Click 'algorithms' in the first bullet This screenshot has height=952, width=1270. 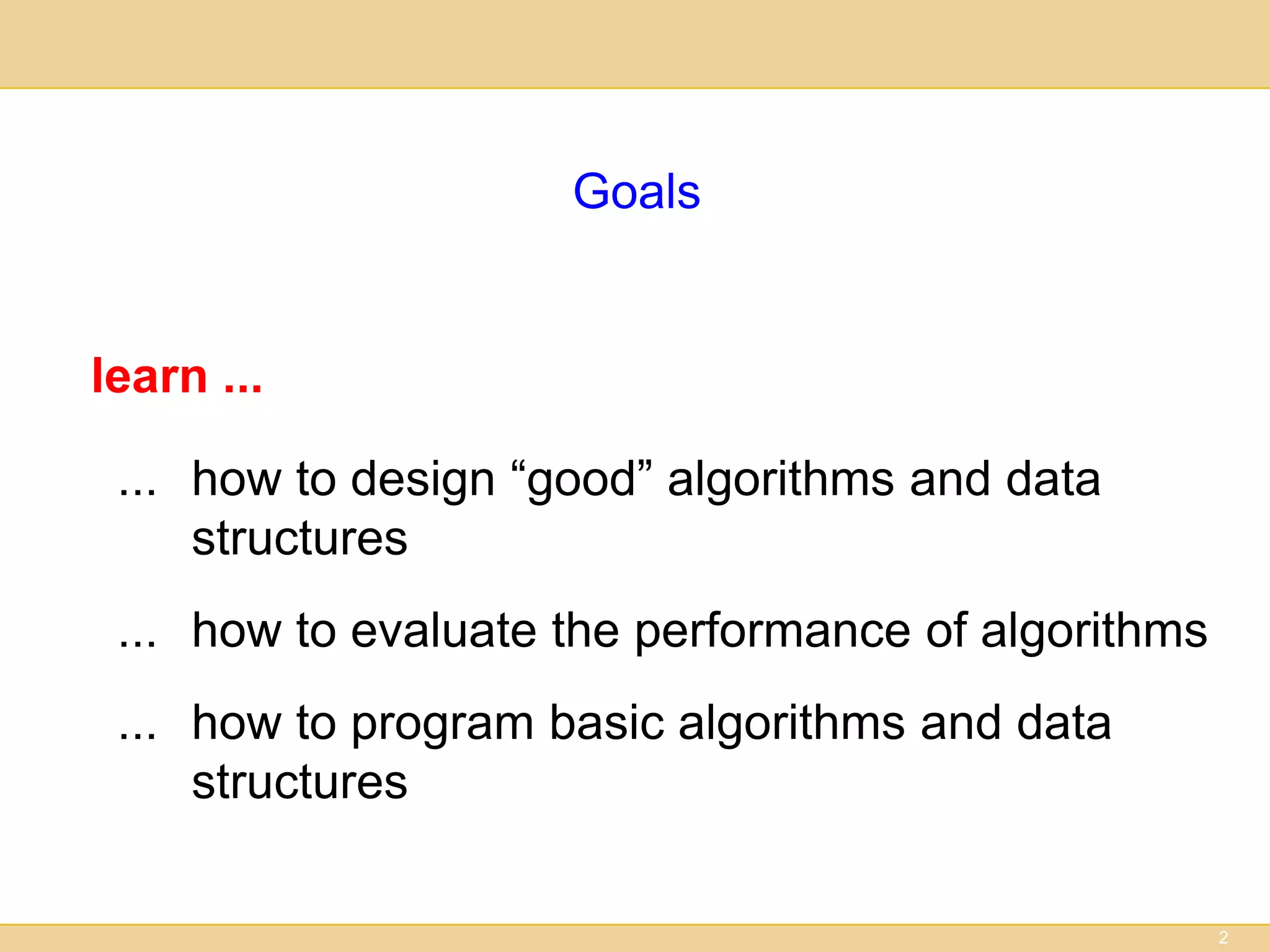781,480
